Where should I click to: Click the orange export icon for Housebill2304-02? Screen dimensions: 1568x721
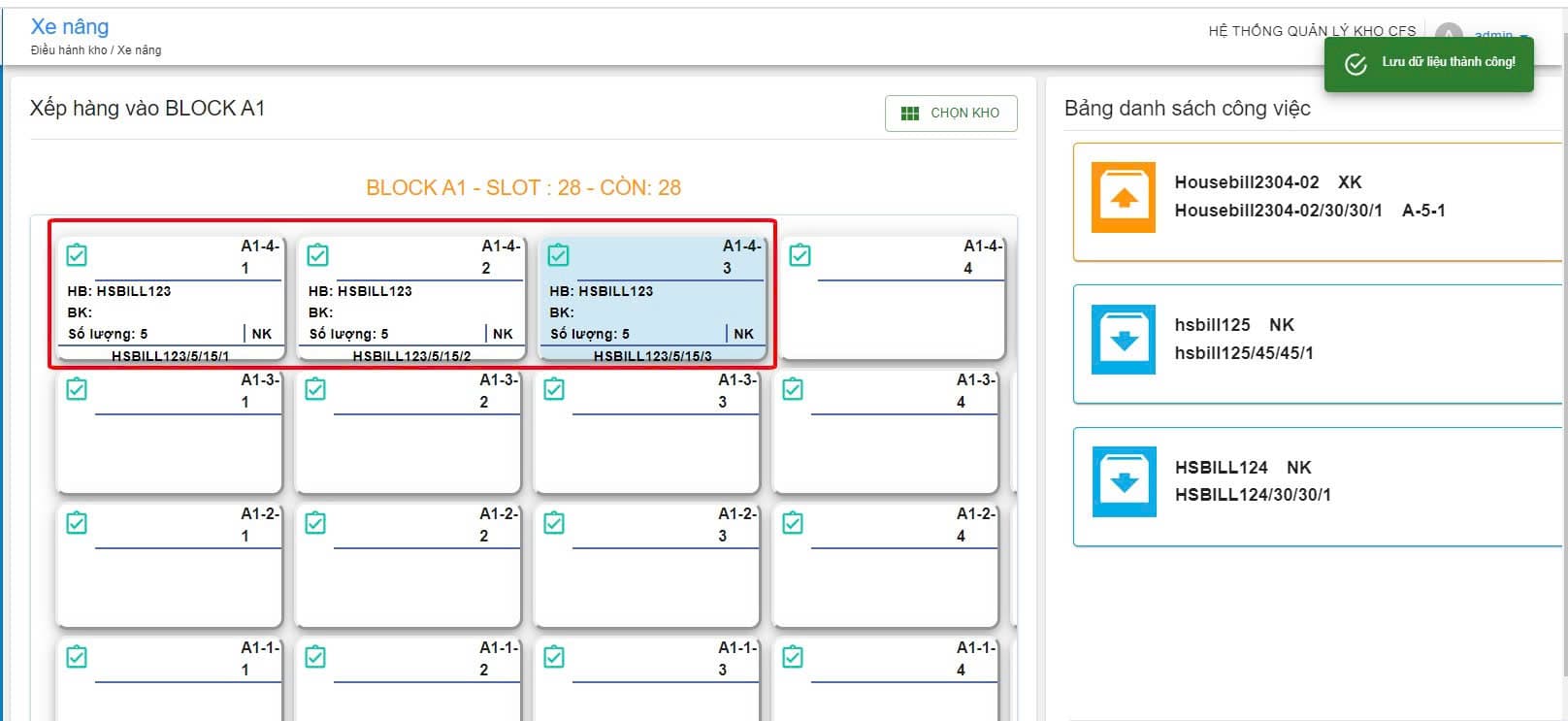pyautogui.click(x=1123, y=197)
